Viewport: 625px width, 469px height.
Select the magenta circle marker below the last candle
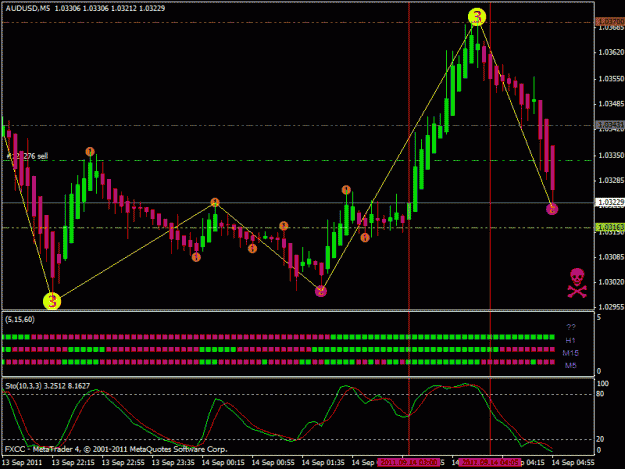(552, 209)
